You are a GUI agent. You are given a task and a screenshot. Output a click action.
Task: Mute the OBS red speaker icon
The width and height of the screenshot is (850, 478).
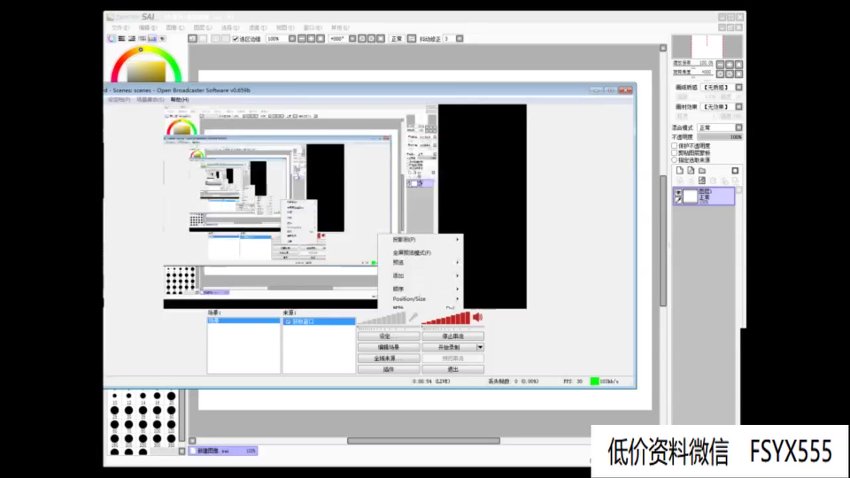[477, 317]
